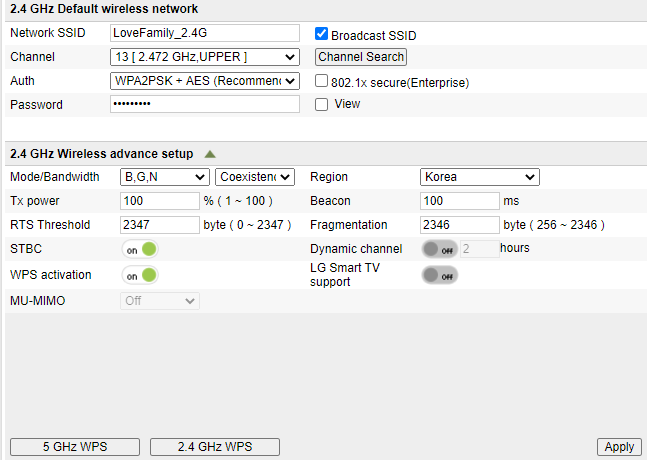
Task: Click the WPS activation label
Action: 50,275
